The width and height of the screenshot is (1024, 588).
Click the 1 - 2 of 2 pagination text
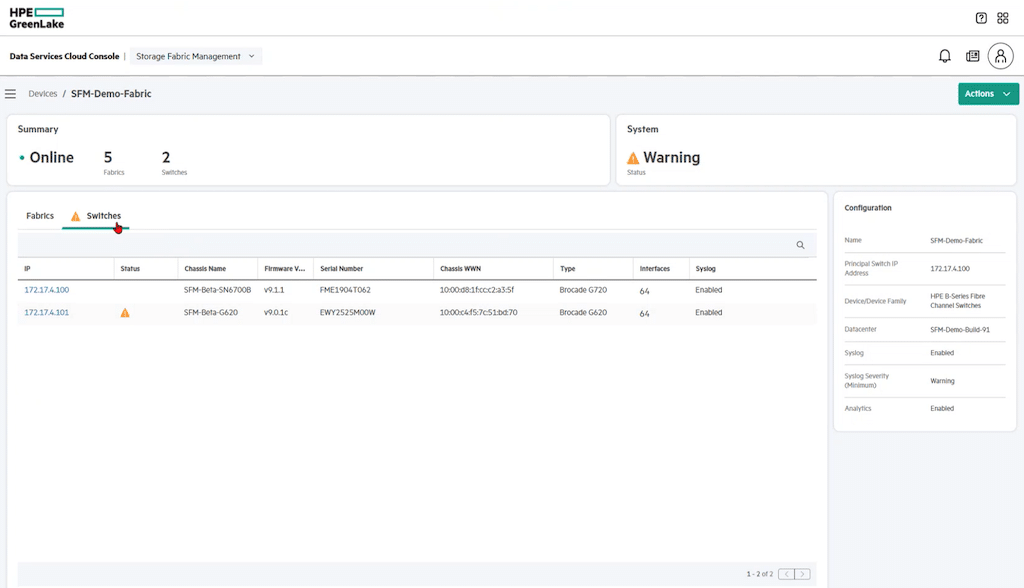[760, 574]
